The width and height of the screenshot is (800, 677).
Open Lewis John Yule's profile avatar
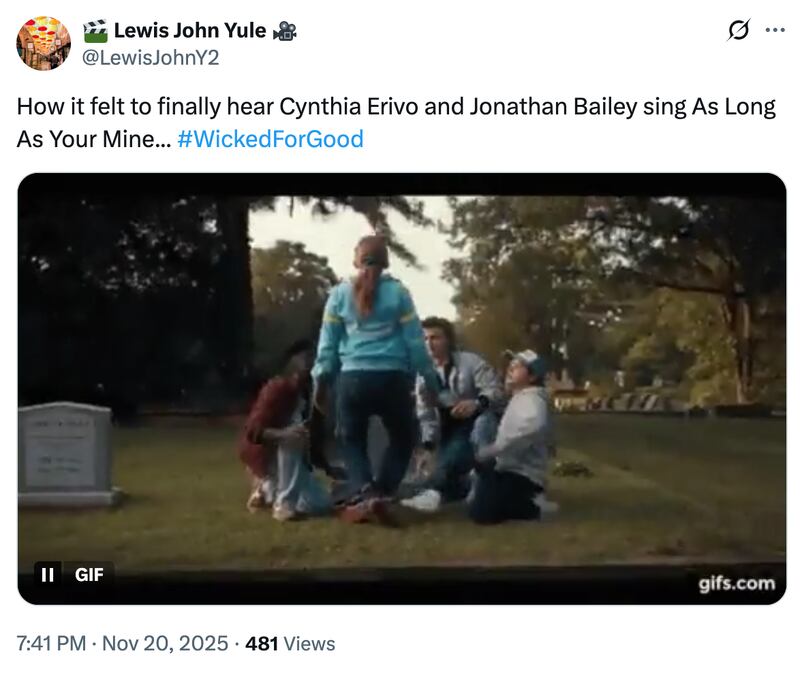(44, 44)
